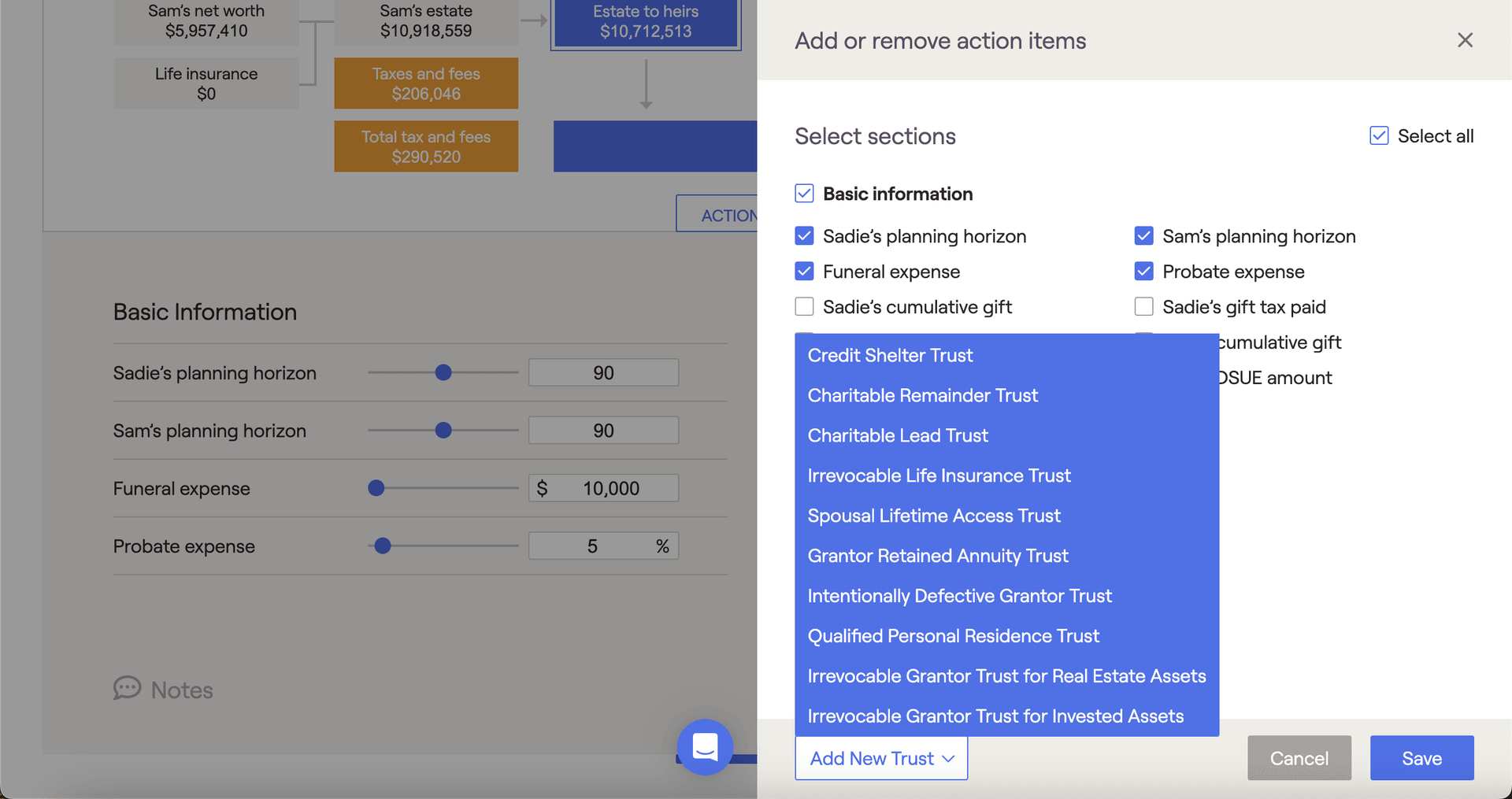Save the action item selections
1512x799 pixels.
[1421, 758]
